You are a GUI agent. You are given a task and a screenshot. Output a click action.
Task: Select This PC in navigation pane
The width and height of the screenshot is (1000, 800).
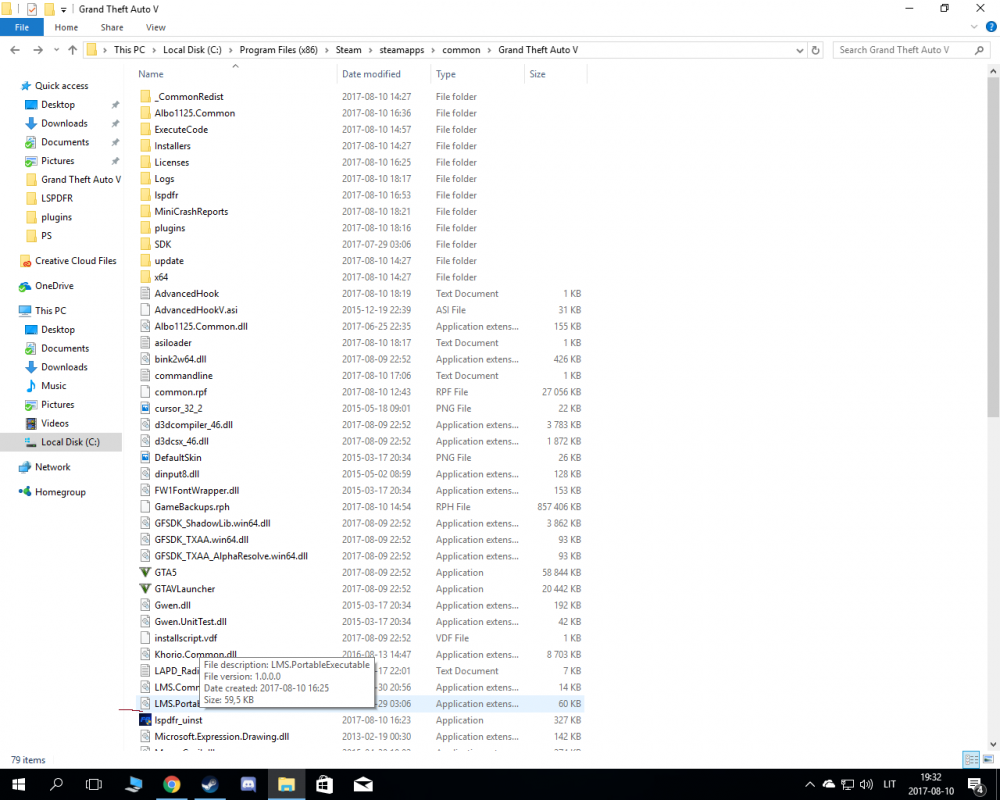point(50,311)
